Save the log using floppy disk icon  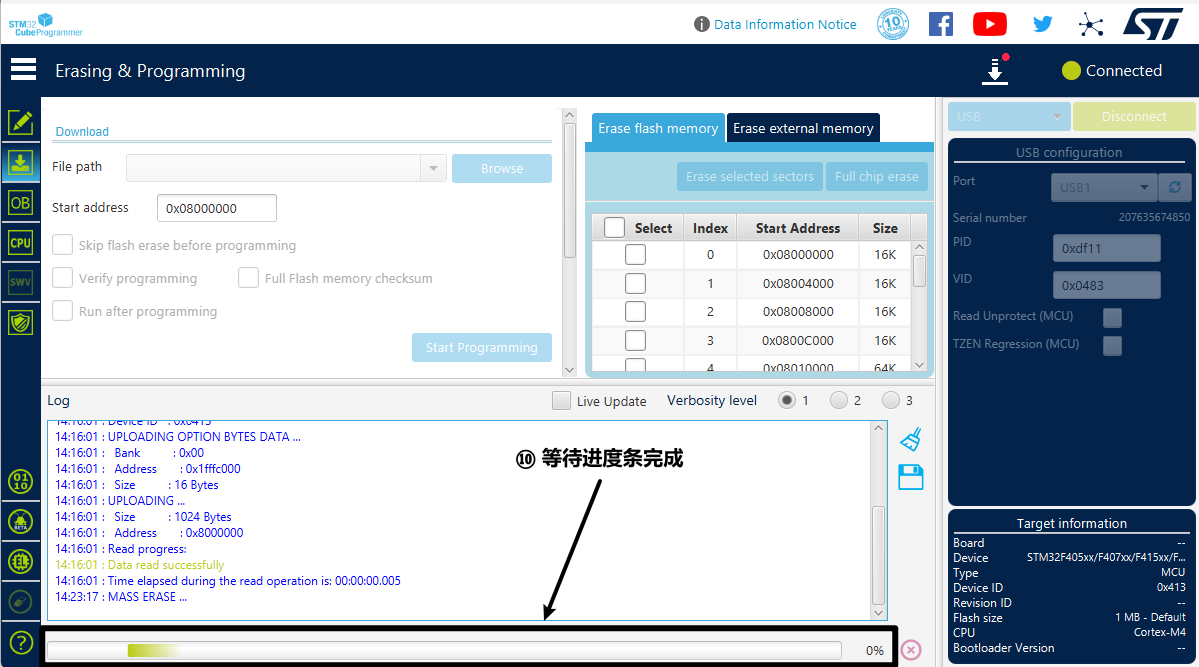tap(910, 477)
